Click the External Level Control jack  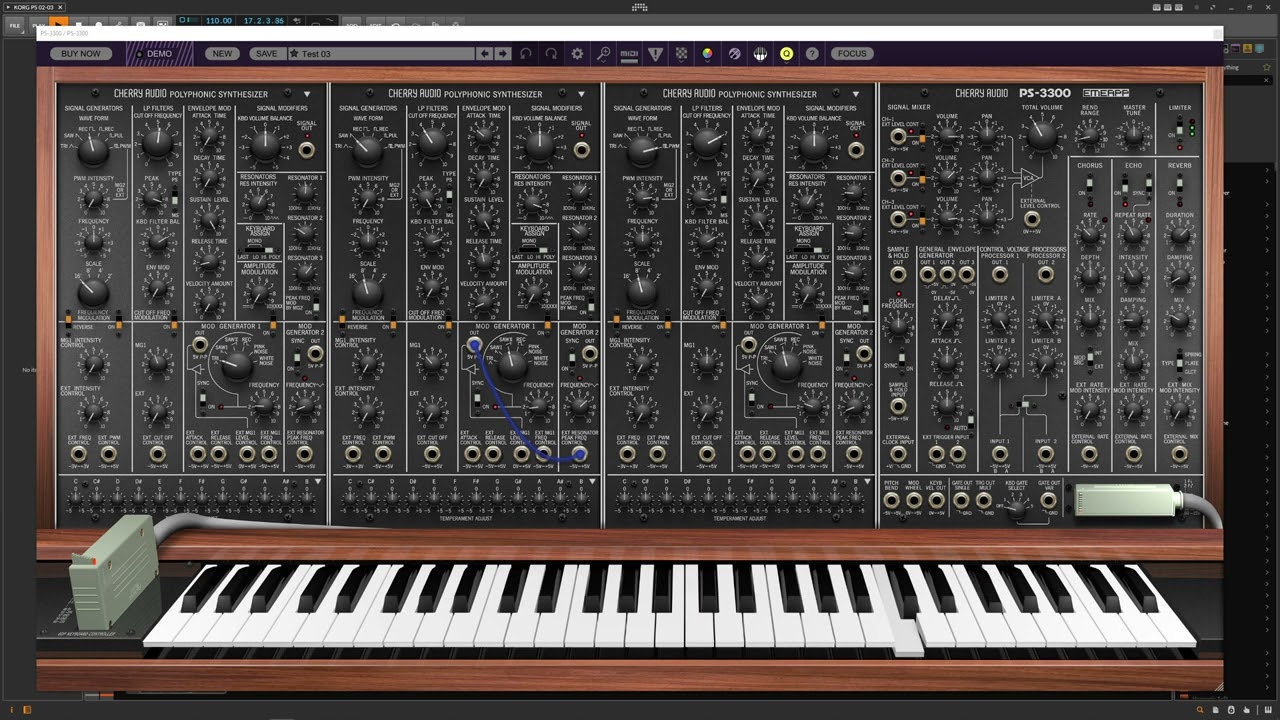pos(1031,219)
